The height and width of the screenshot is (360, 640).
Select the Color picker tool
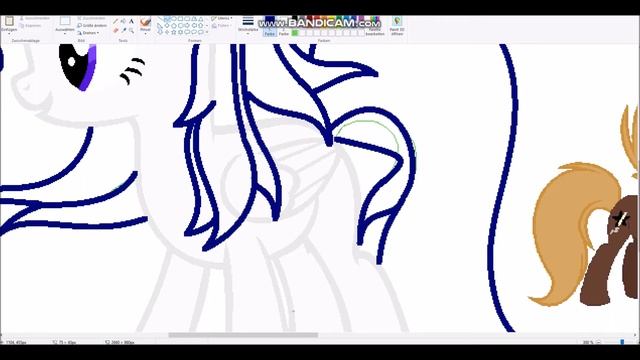pos(124,30)
